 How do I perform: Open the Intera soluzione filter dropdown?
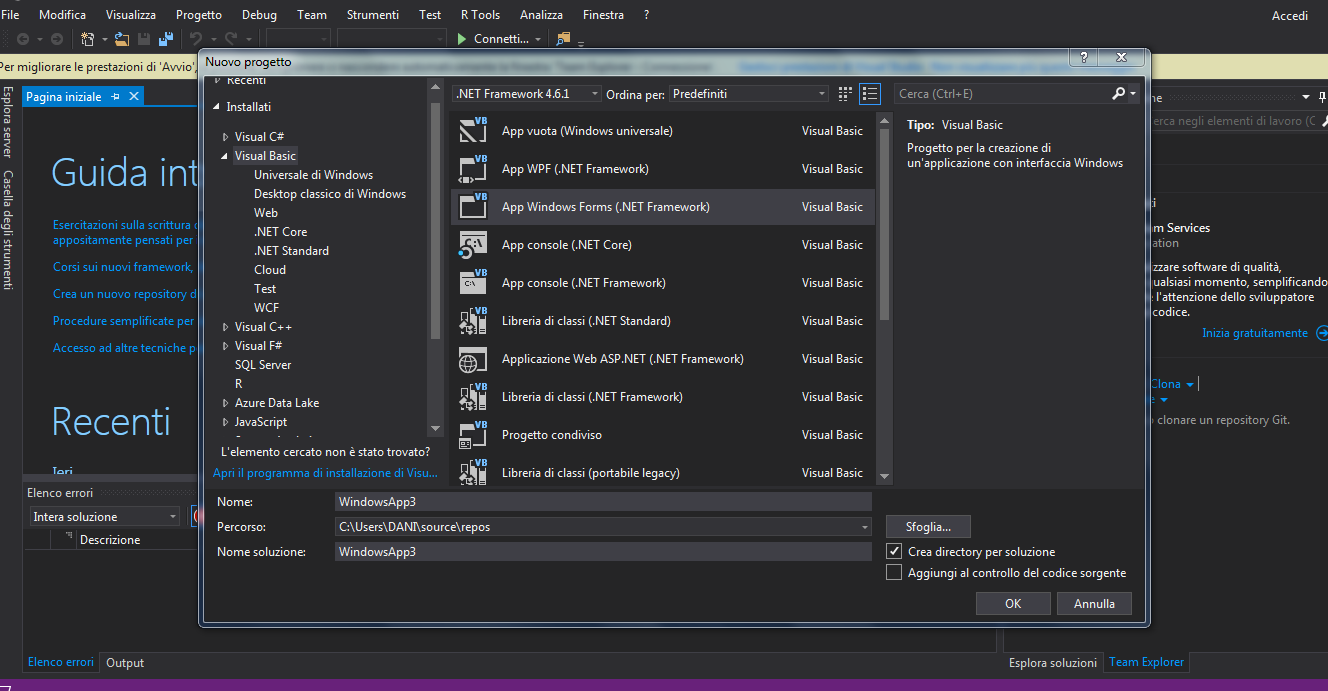click(x=104, y=516)
